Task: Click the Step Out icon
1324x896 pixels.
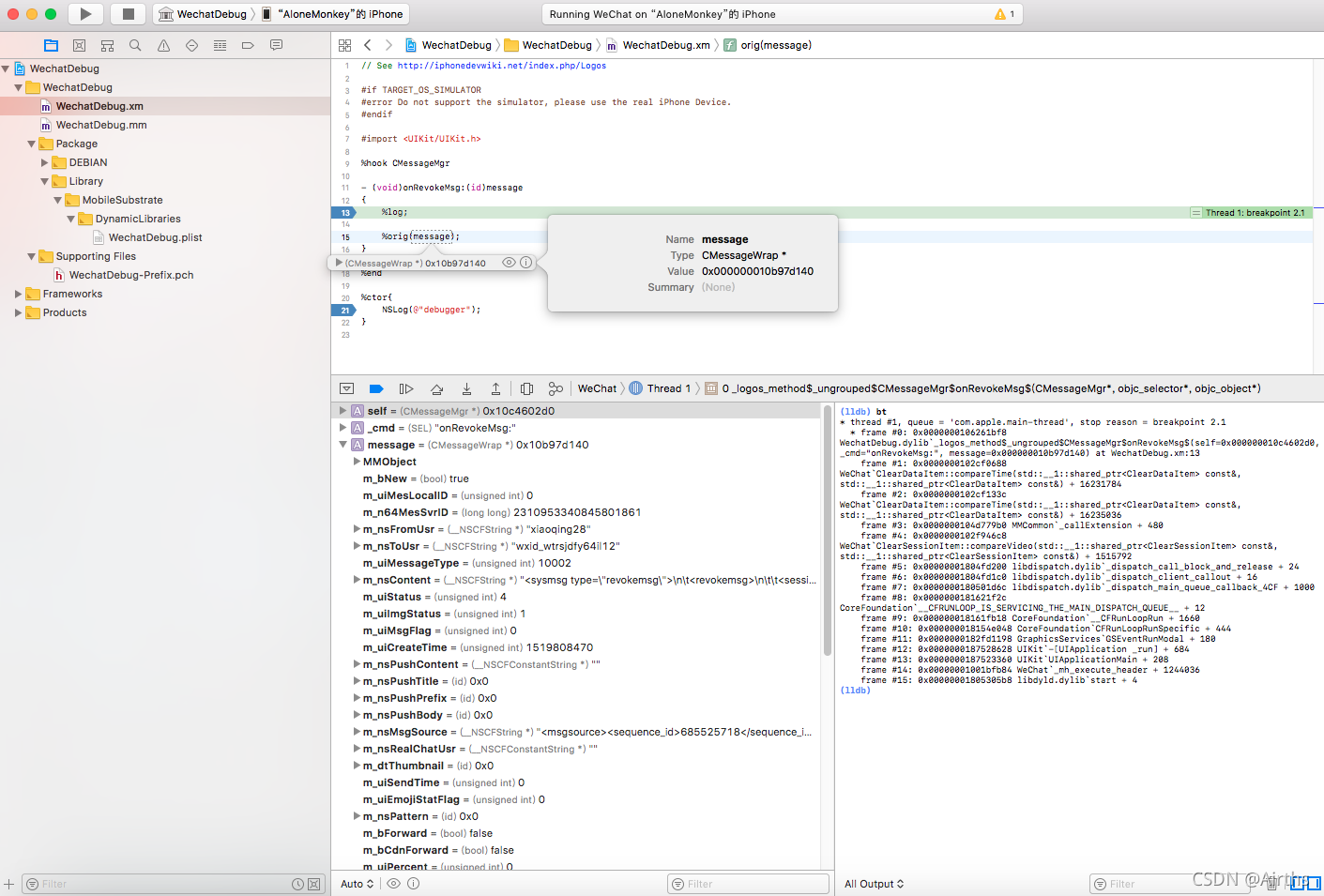Action: [x=495, y=388]
